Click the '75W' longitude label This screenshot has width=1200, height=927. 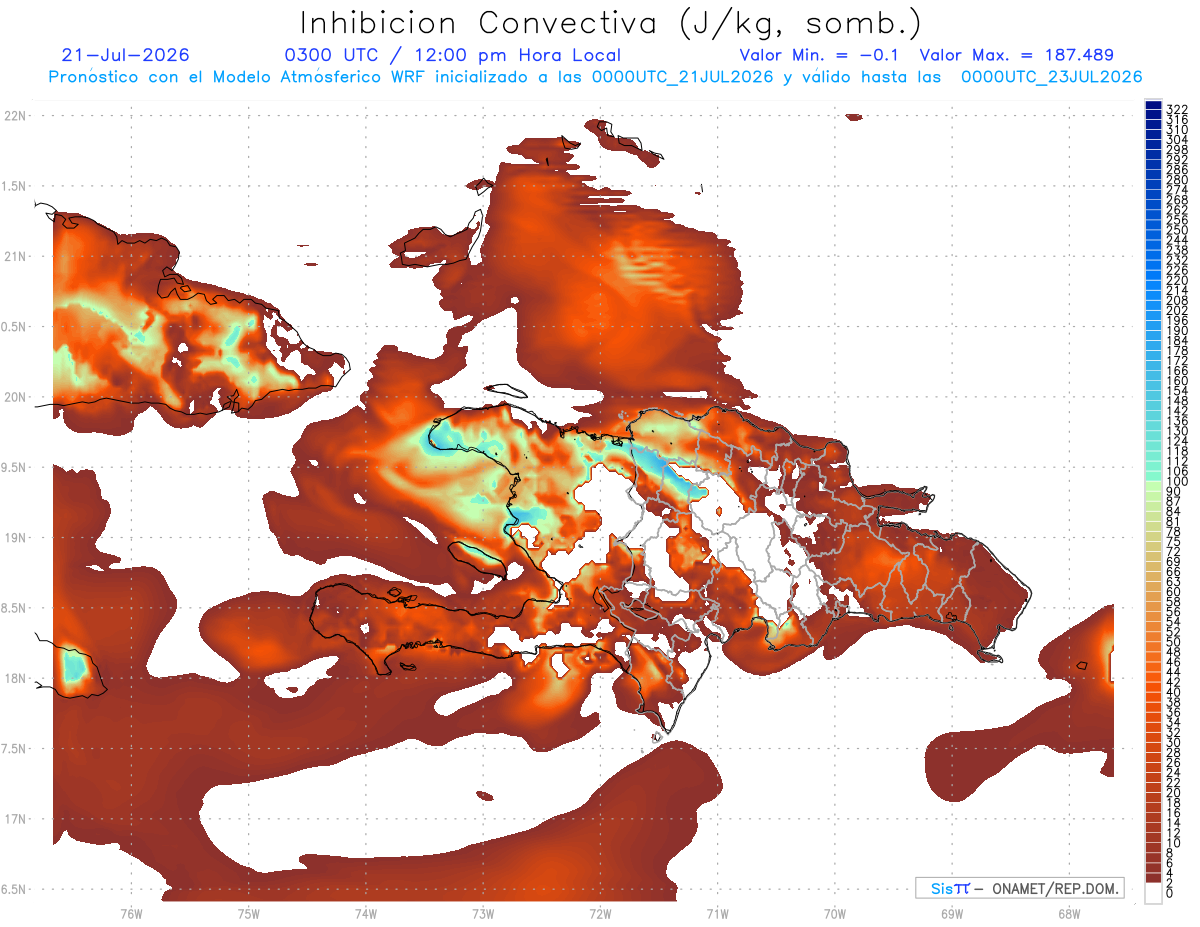tap(249, 913)
